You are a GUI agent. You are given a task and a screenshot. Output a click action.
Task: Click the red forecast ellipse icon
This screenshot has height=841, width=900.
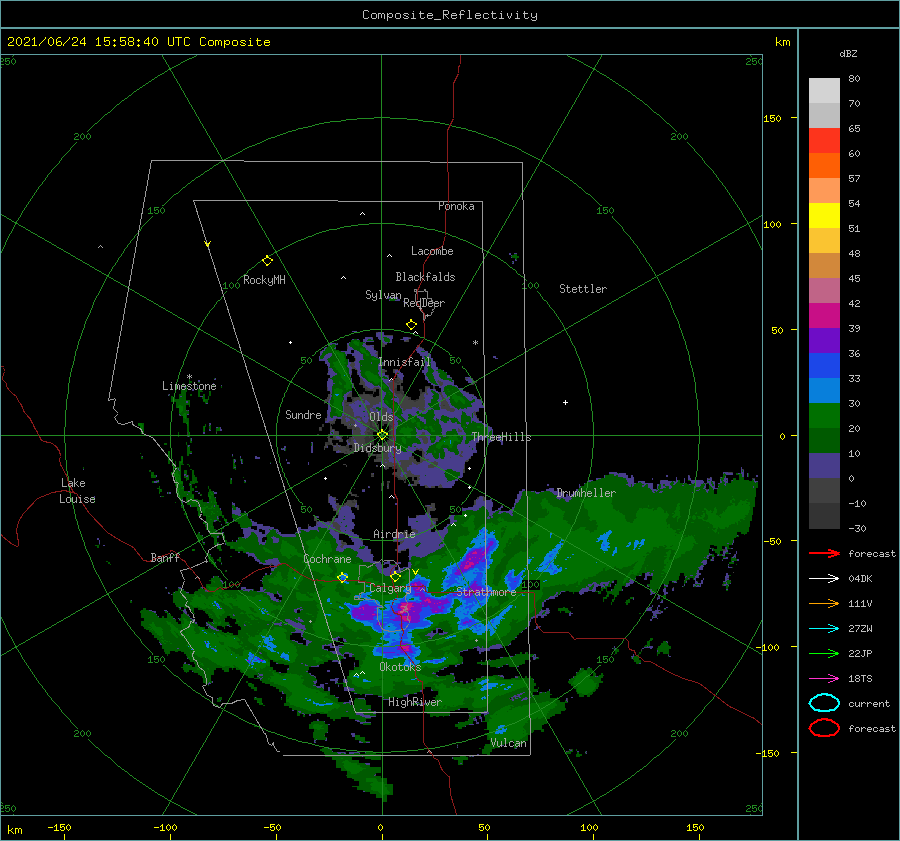tap(824, 728)
